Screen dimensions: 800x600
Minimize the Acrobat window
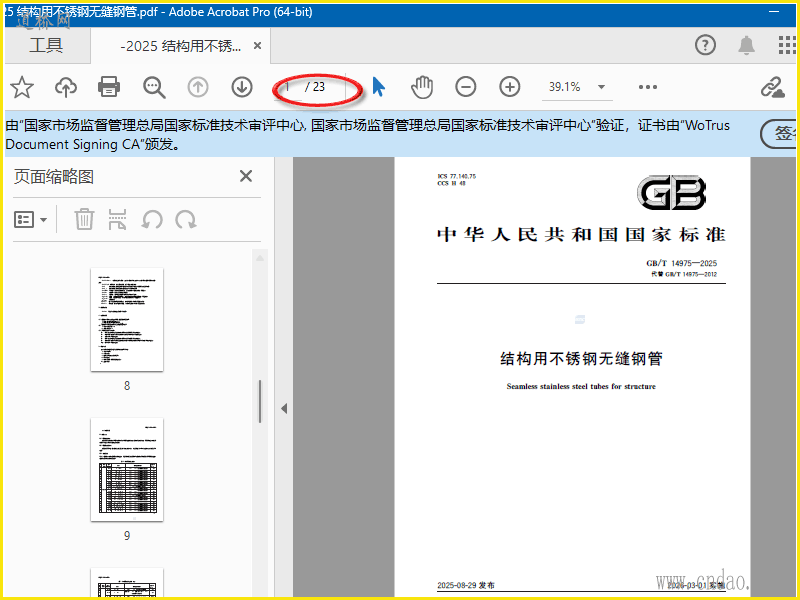[x=774, y=11]
